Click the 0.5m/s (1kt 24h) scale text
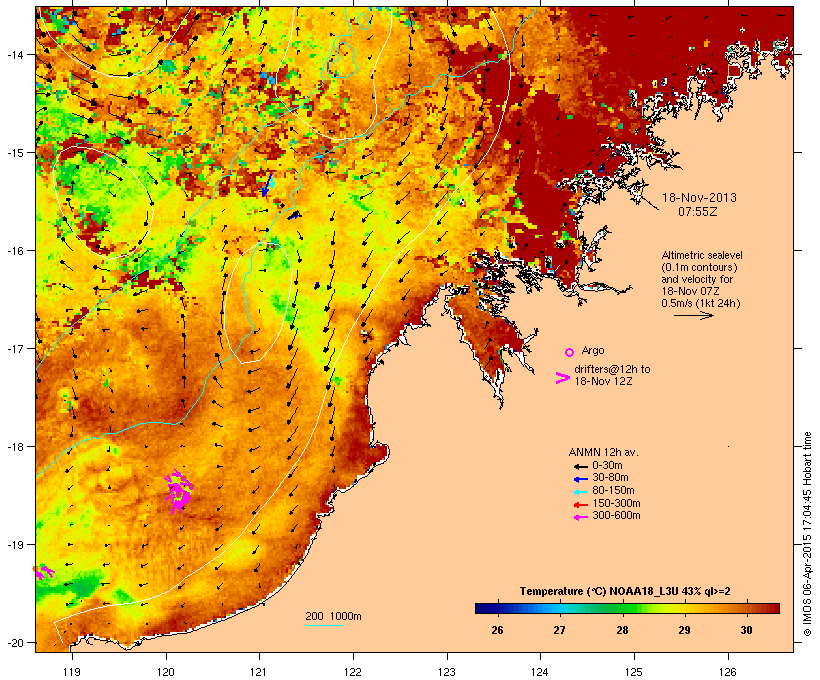This screenshot has width=820, height=680. click(x=701, y=303)
